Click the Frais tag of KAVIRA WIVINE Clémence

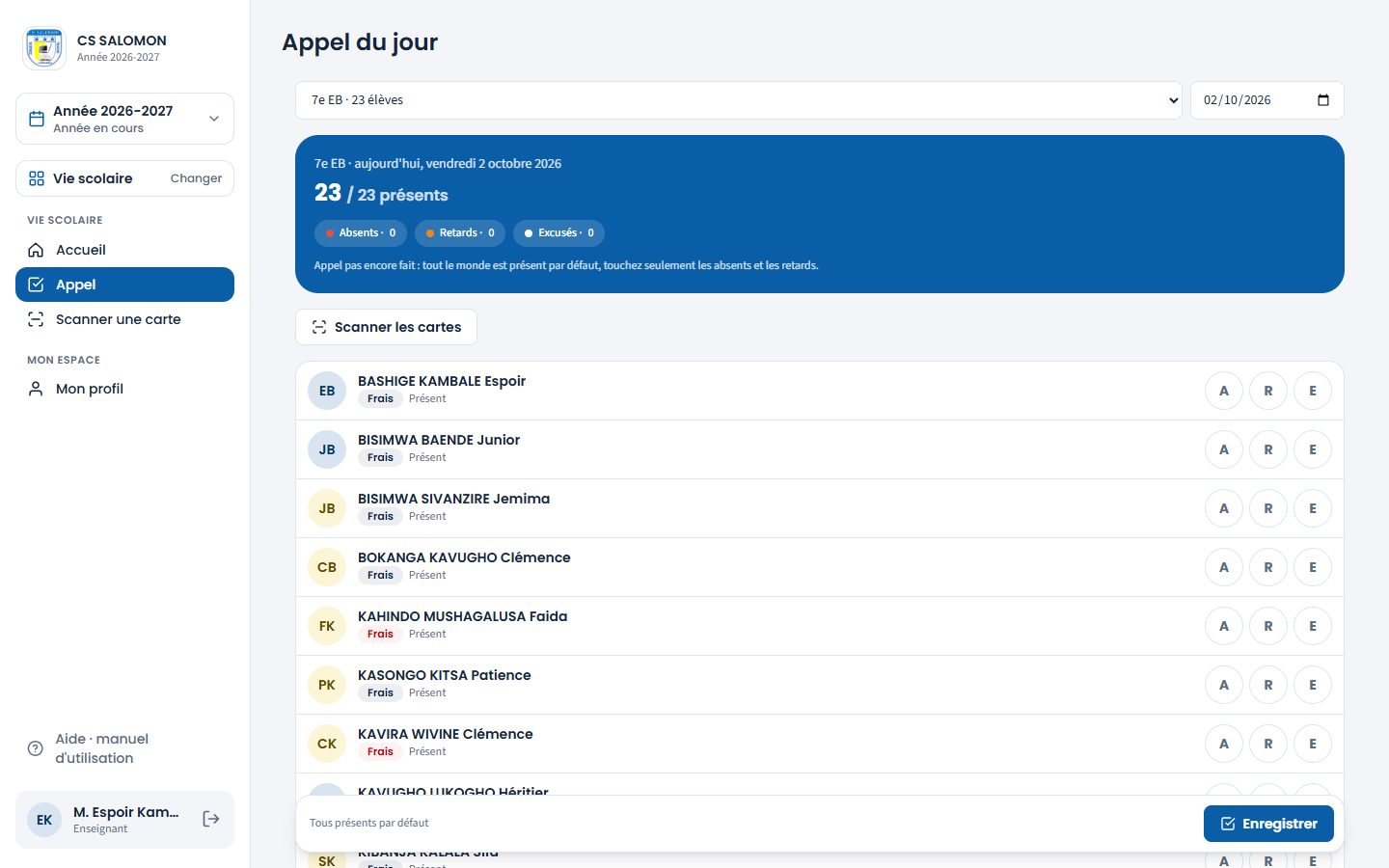pyautogui.click(x=380, y=751)
